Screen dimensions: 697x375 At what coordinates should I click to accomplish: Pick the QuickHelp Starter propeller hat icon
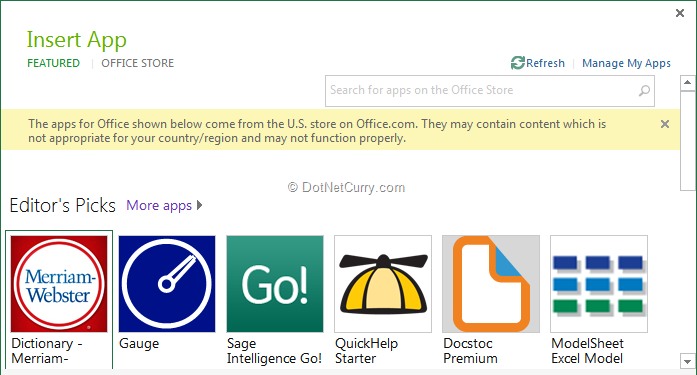coord(383,283)
